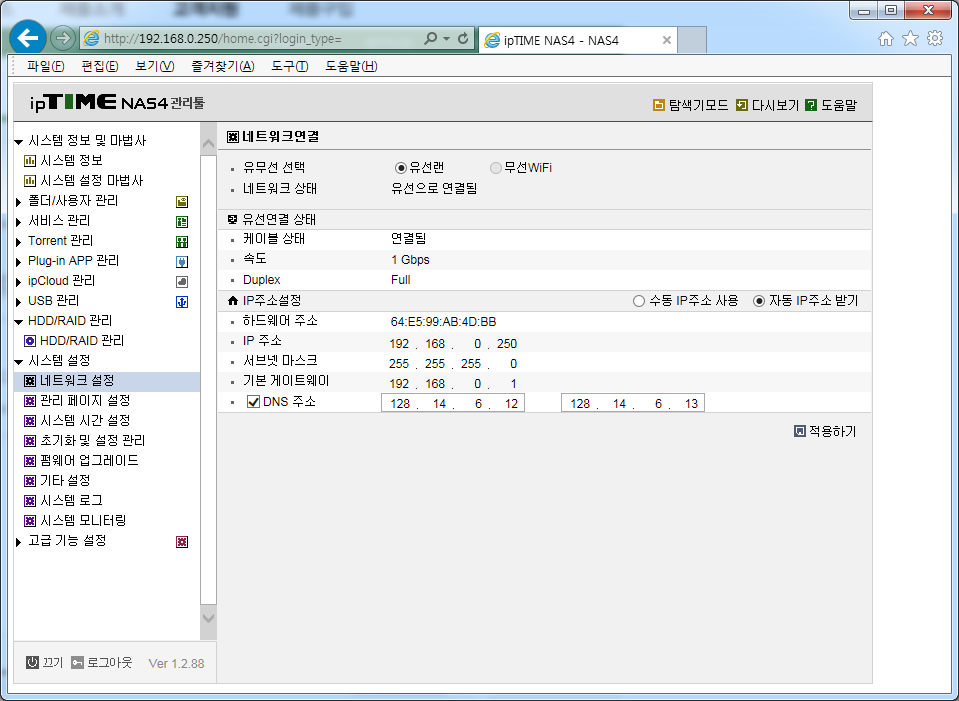Click icon beside Torrent 관리
The height and width of the screenshot is (701, 959).
click(x=182, y=242)
